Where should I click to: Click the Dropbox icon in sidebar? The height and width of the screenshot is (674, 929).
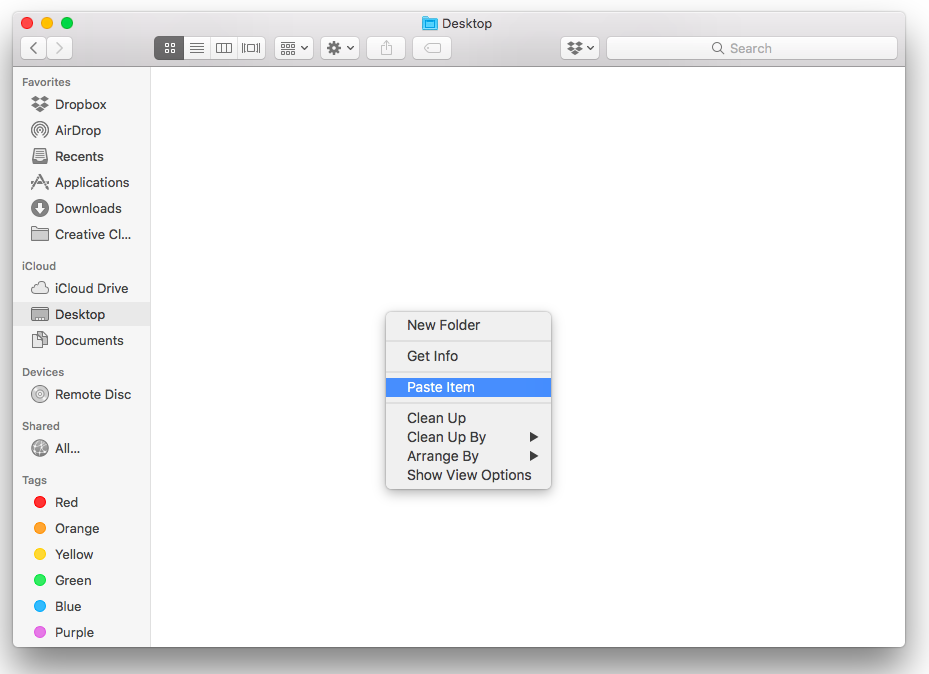(40, 104)
